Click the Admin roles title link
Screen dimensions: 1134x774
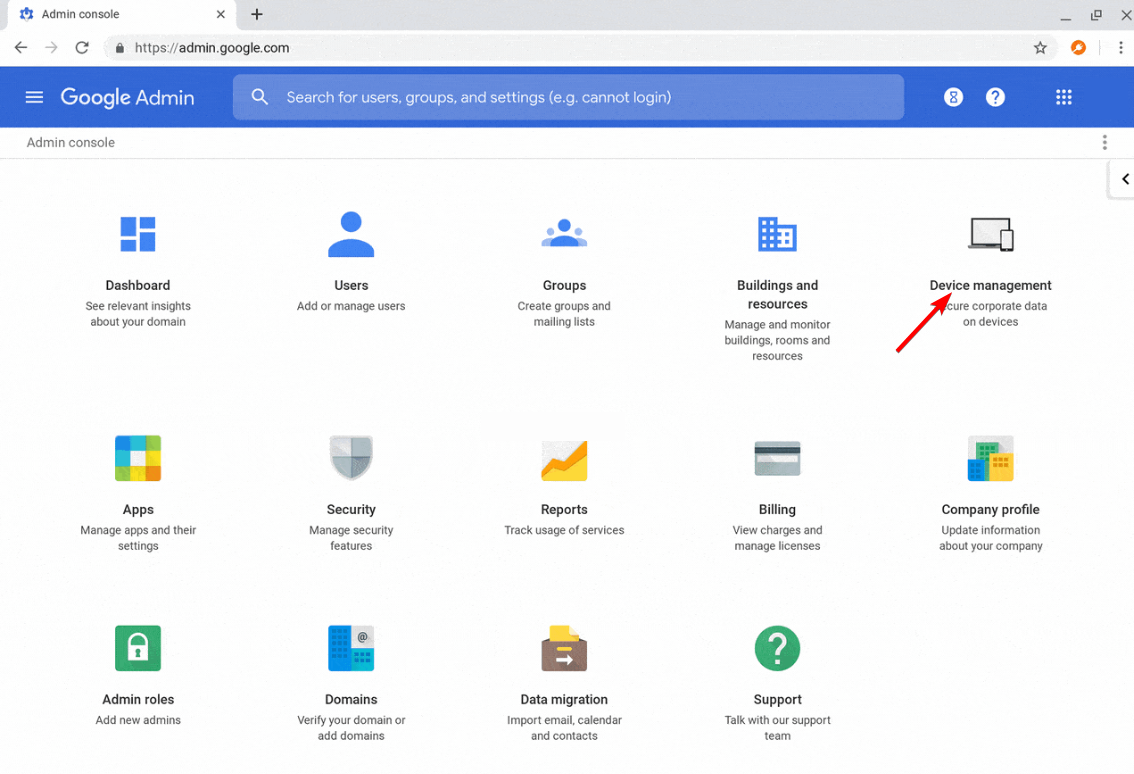point(137,699)
